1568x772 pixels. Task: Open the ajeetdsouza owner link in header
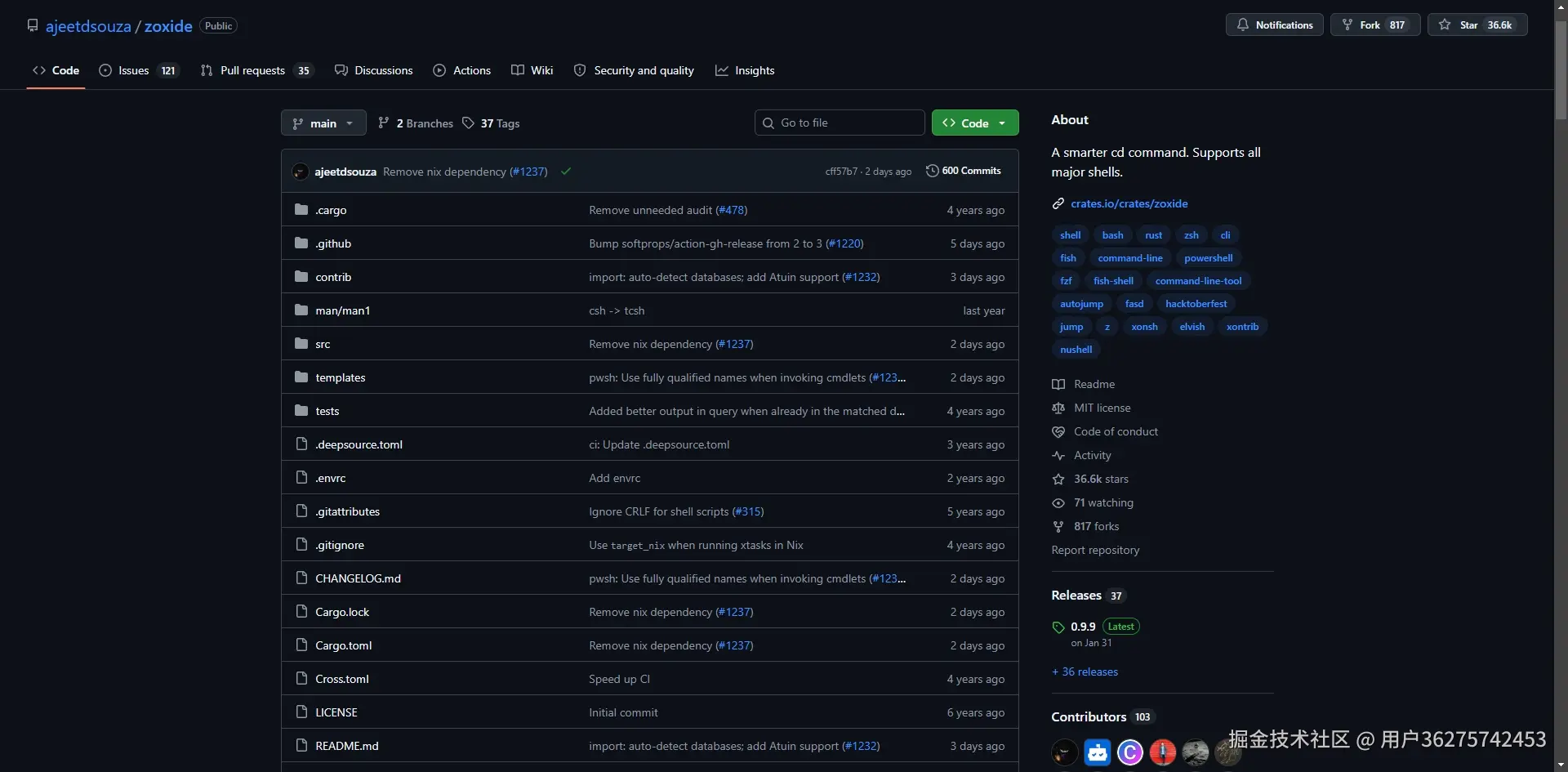[88, 26]
